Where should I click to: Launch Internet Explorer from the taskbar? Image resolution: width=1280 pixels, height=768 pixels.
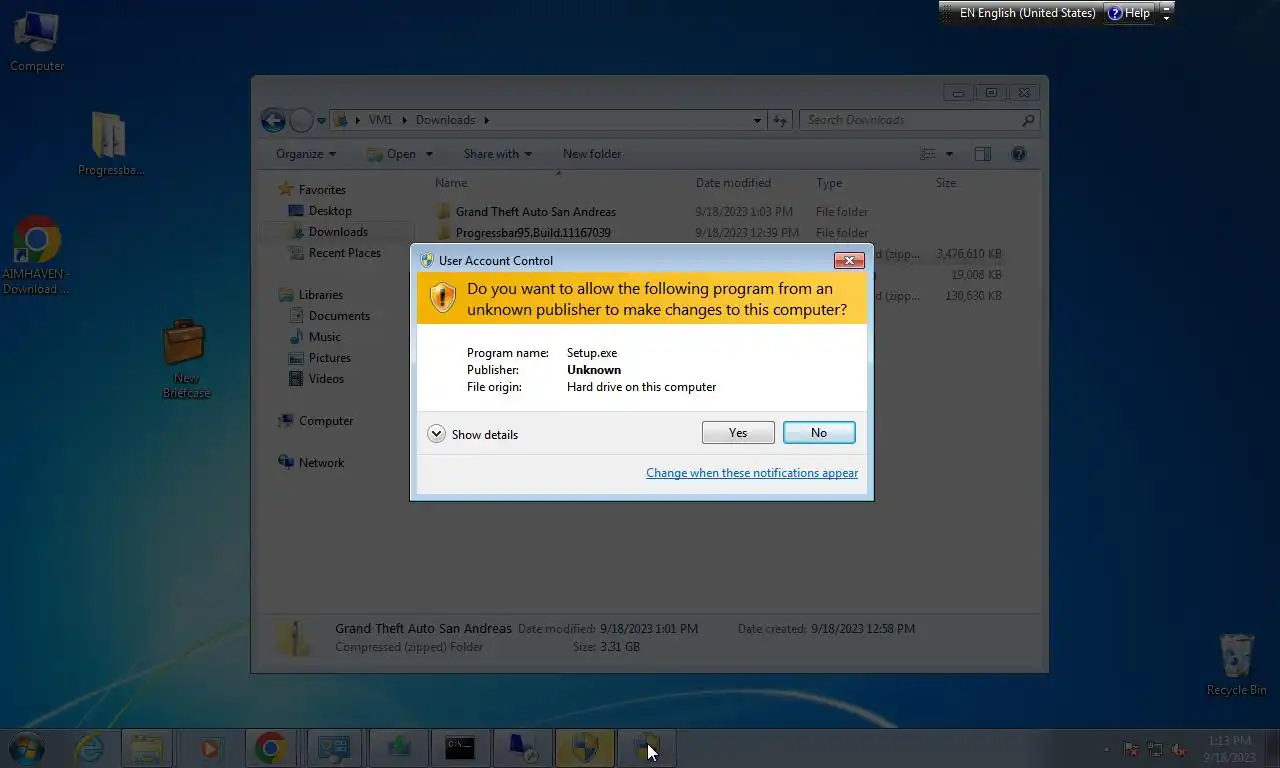point(90,748)
